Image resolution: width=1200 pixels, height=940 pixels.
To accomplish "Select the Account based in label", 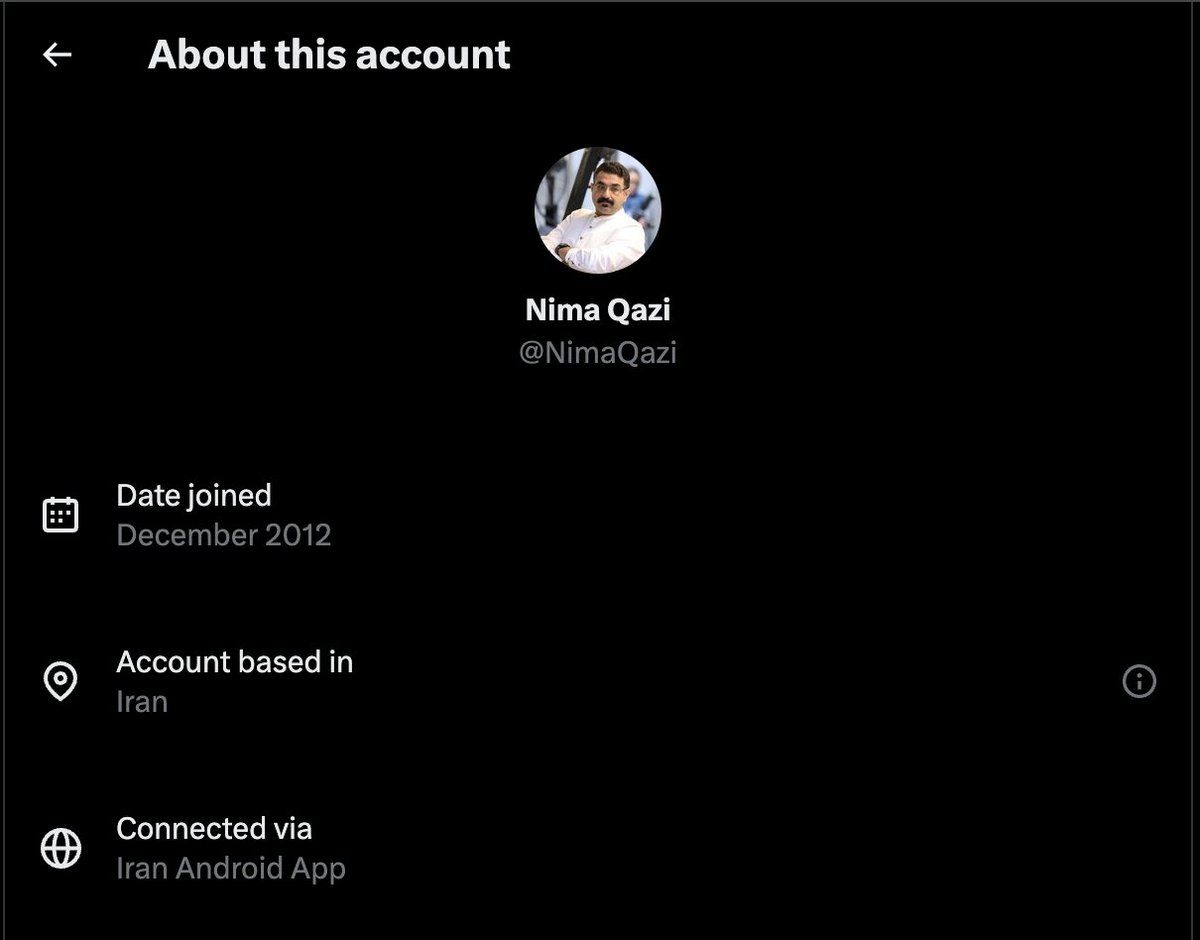I will click(x=235, y=662).
